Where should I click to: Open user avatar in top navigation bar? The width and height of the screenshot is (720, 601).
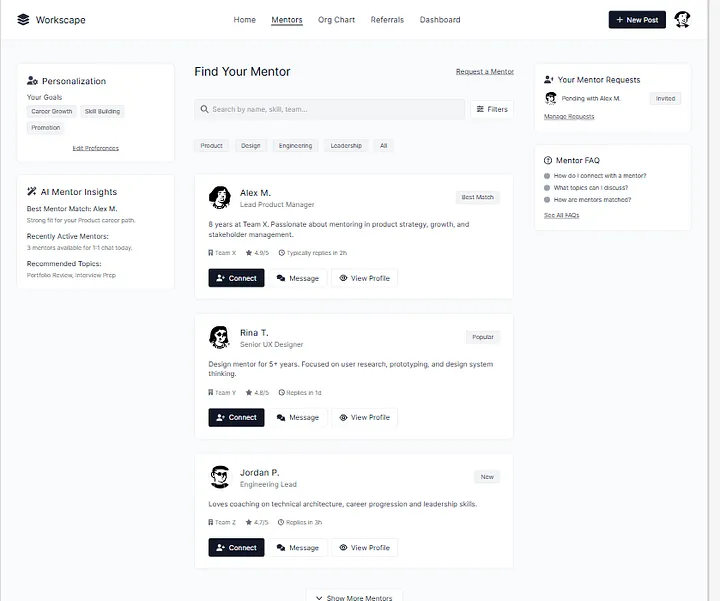click(682, 20)
